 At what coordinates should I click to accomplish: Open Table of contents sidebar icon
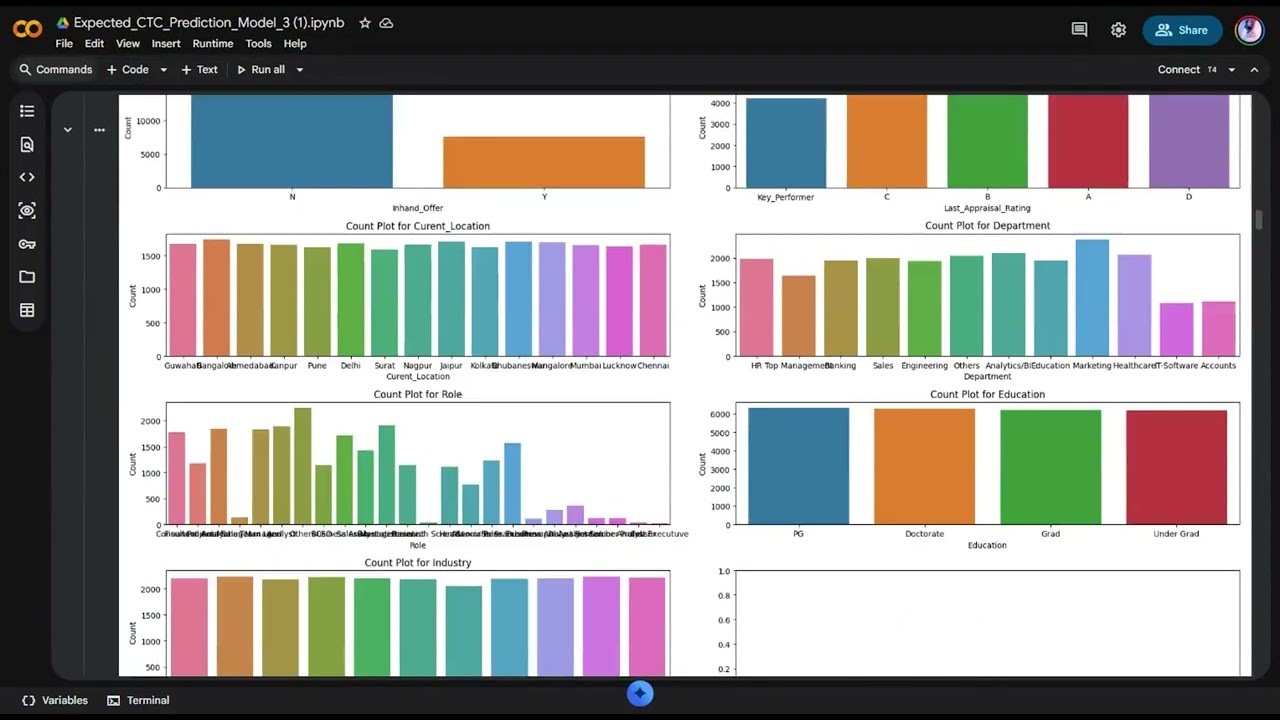tap(27, 111)
